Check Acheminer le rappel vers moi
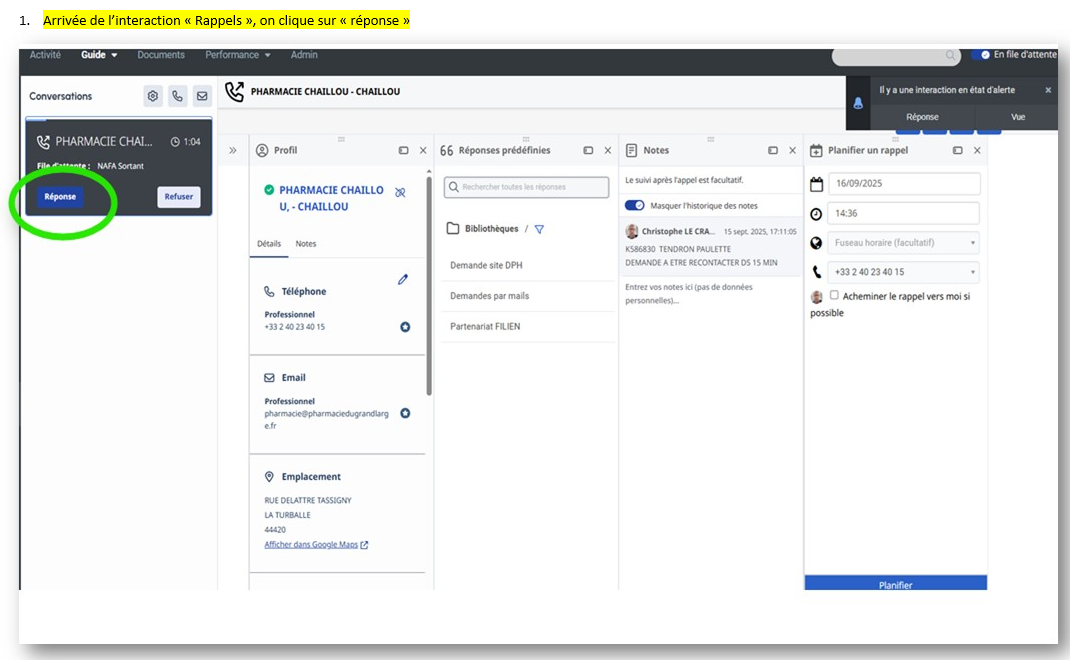 click(x=834, y=296)
